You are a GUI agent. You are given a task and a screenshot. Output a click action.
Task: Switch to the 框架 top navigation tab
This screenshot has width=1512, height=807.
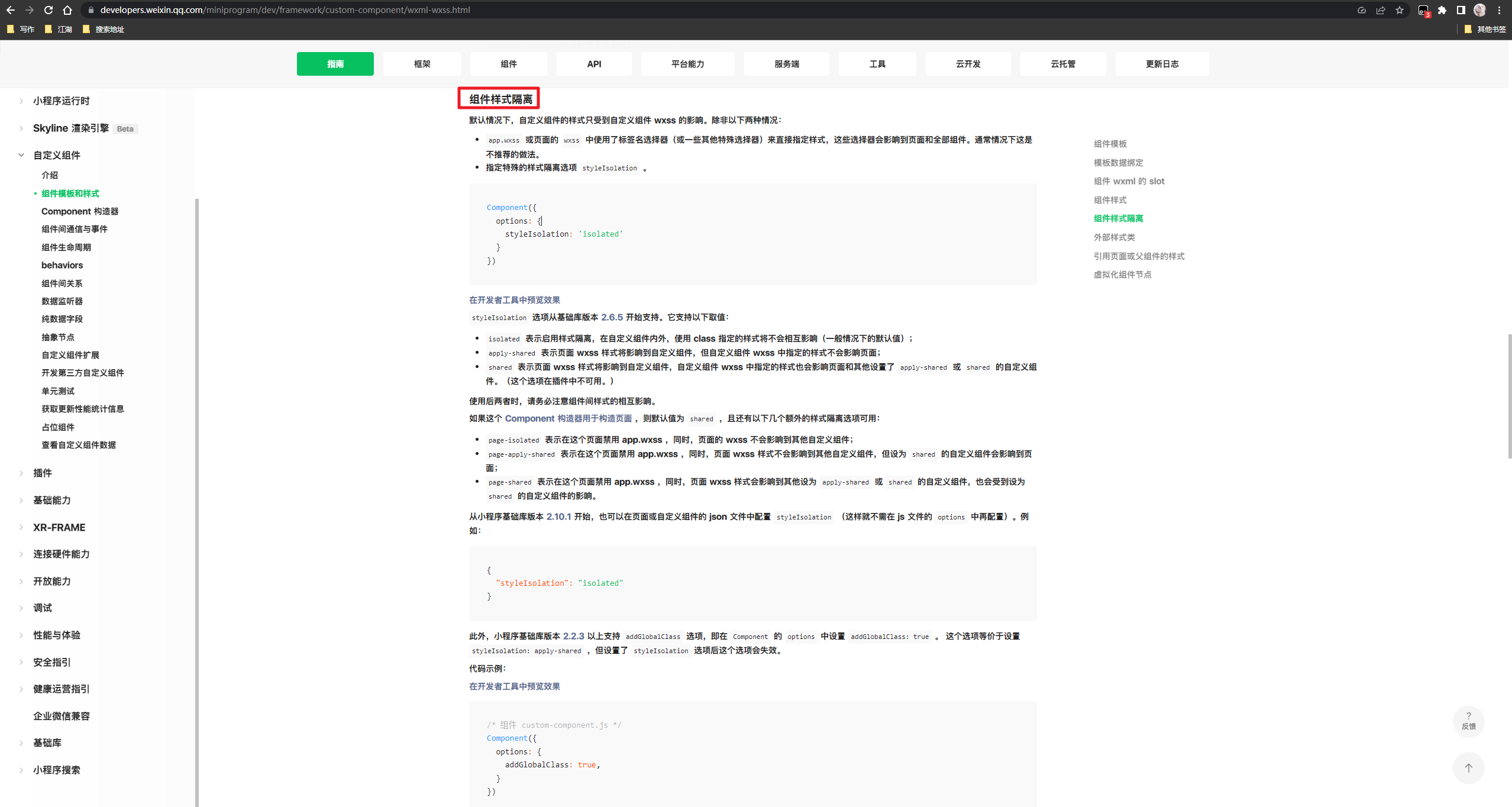422,64
